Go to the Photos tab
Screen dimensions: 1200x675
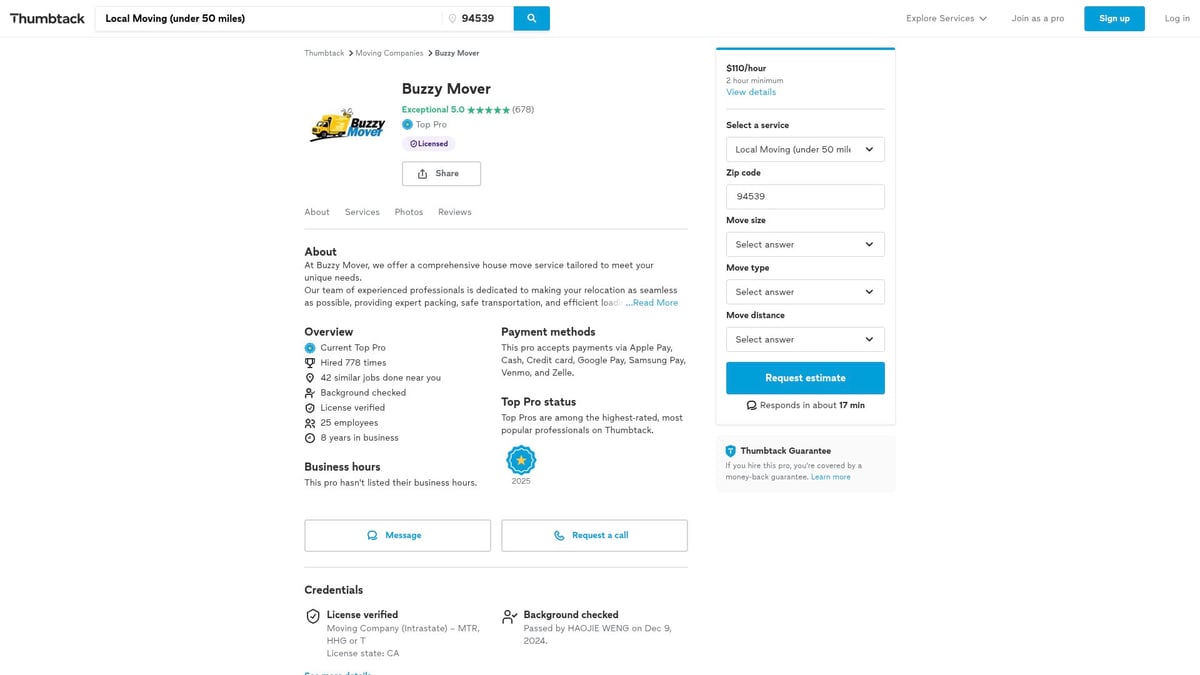408,212
